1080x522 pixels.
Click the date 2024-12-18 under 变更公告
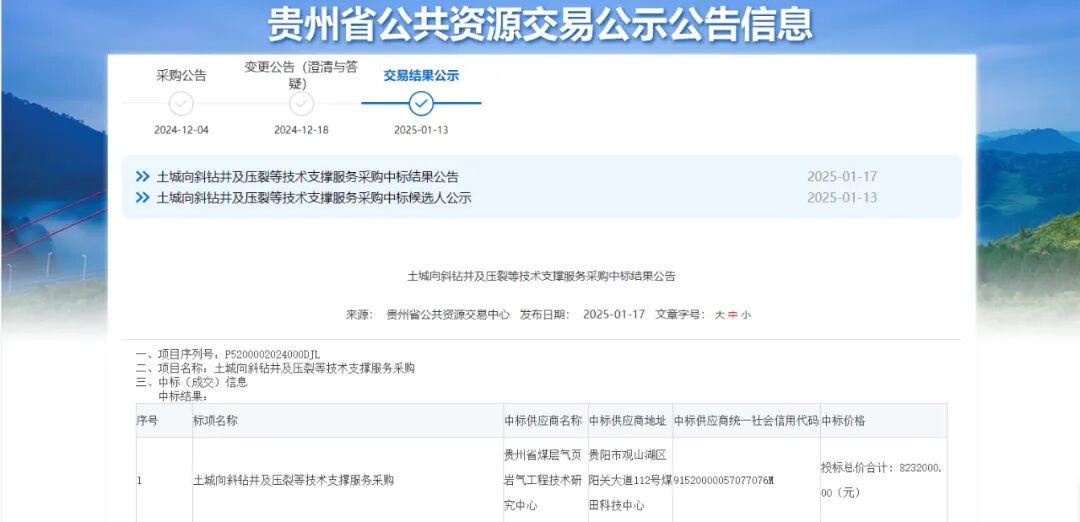coord(302,130)
